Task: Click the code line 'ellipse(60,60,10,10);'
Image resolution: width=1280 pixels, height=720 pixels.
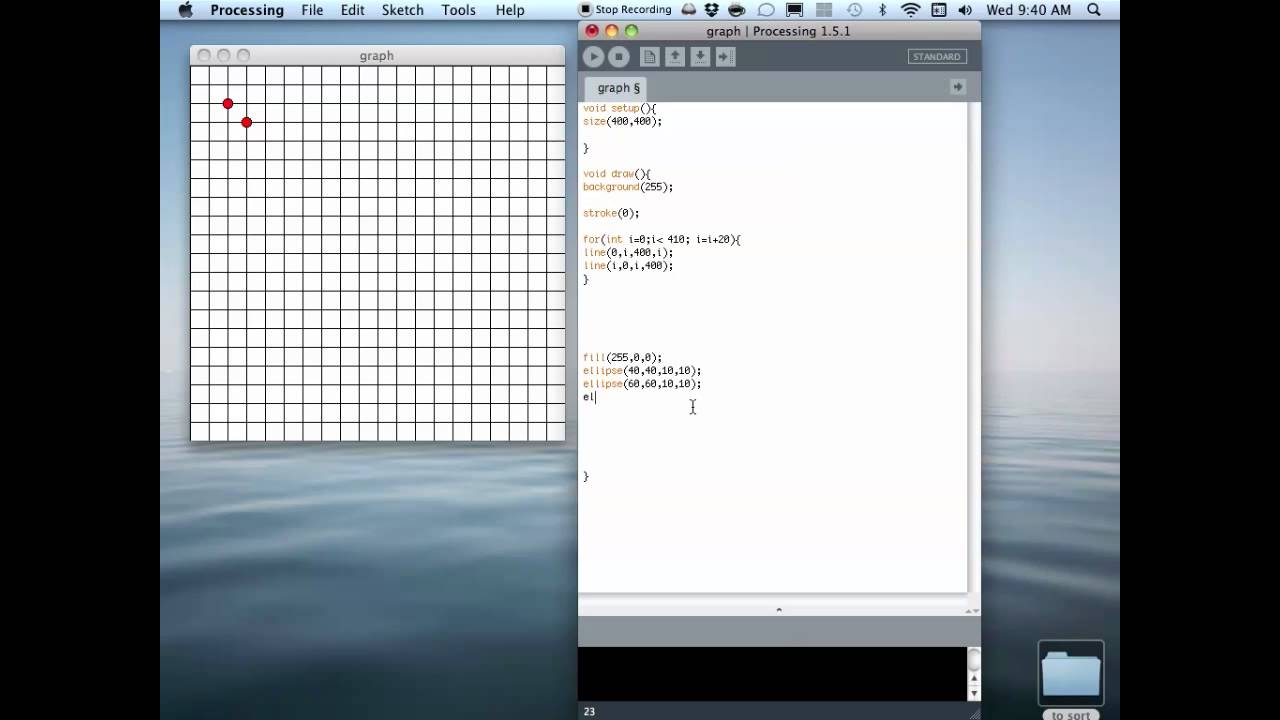Action: 642,384
